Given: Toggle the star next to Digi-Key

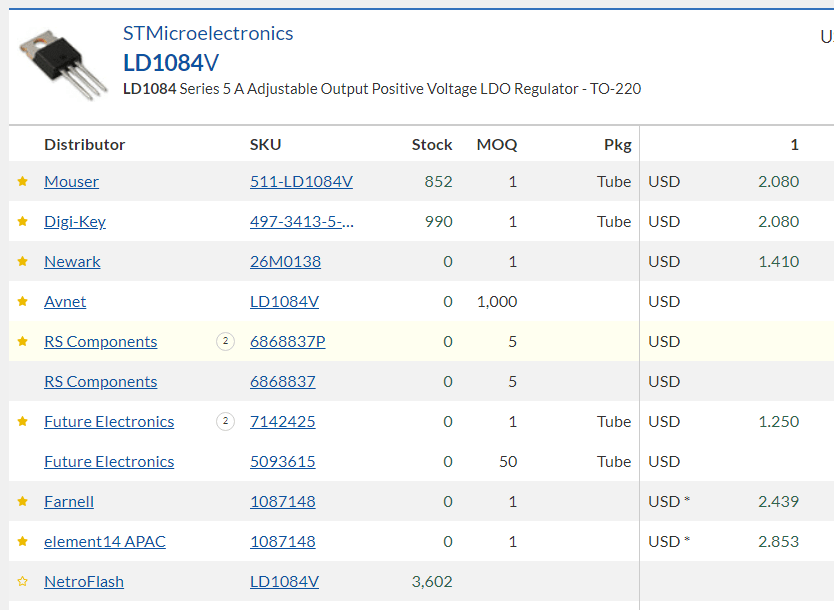Looking at the screenshot, I should (22, 221).
